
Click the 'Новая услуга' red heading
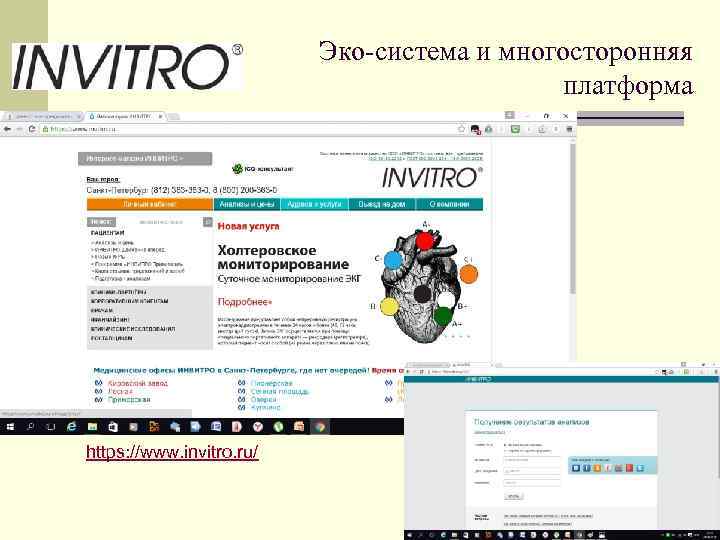[x=248, y=226]
